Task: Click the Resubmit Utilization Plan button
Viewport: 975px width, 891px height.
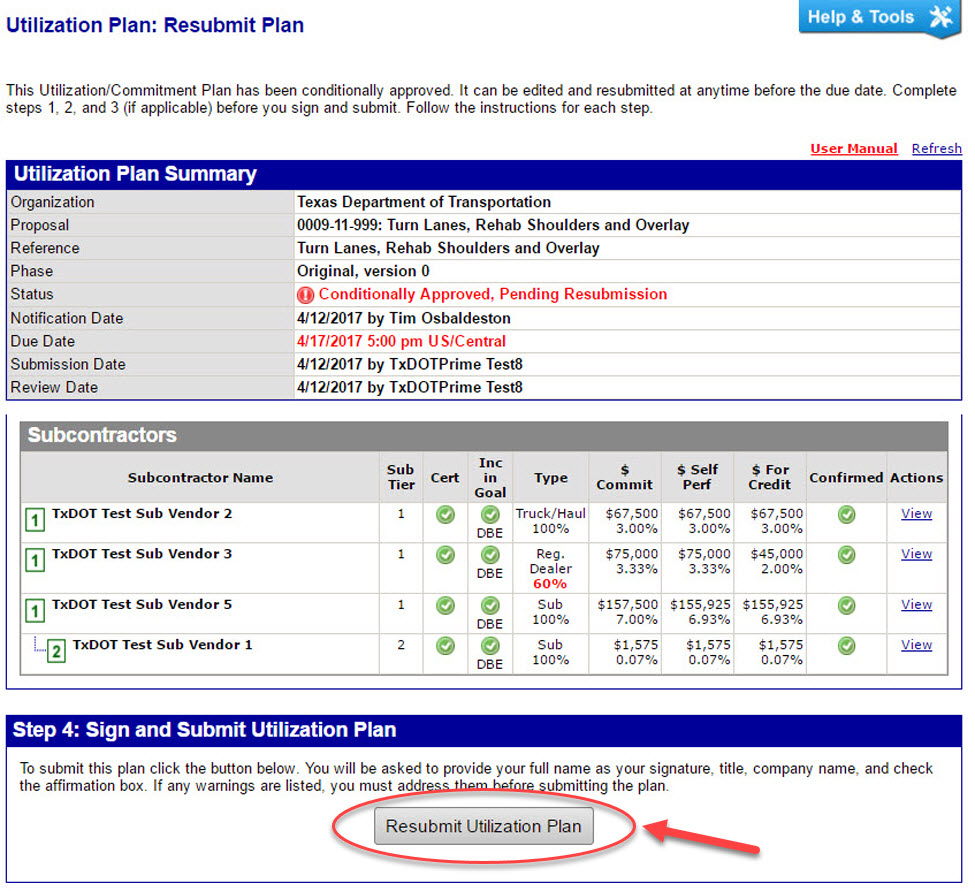Action: coord(484,826)
